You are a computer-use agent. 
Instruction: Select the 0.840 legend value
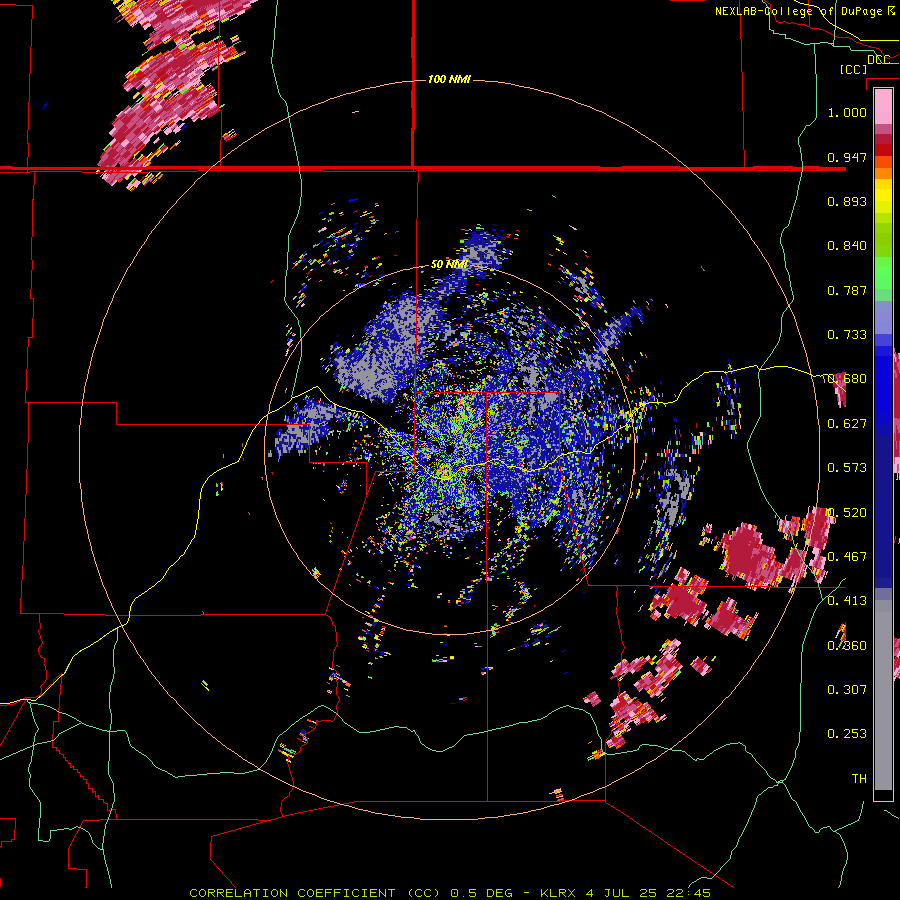point(847,246)
